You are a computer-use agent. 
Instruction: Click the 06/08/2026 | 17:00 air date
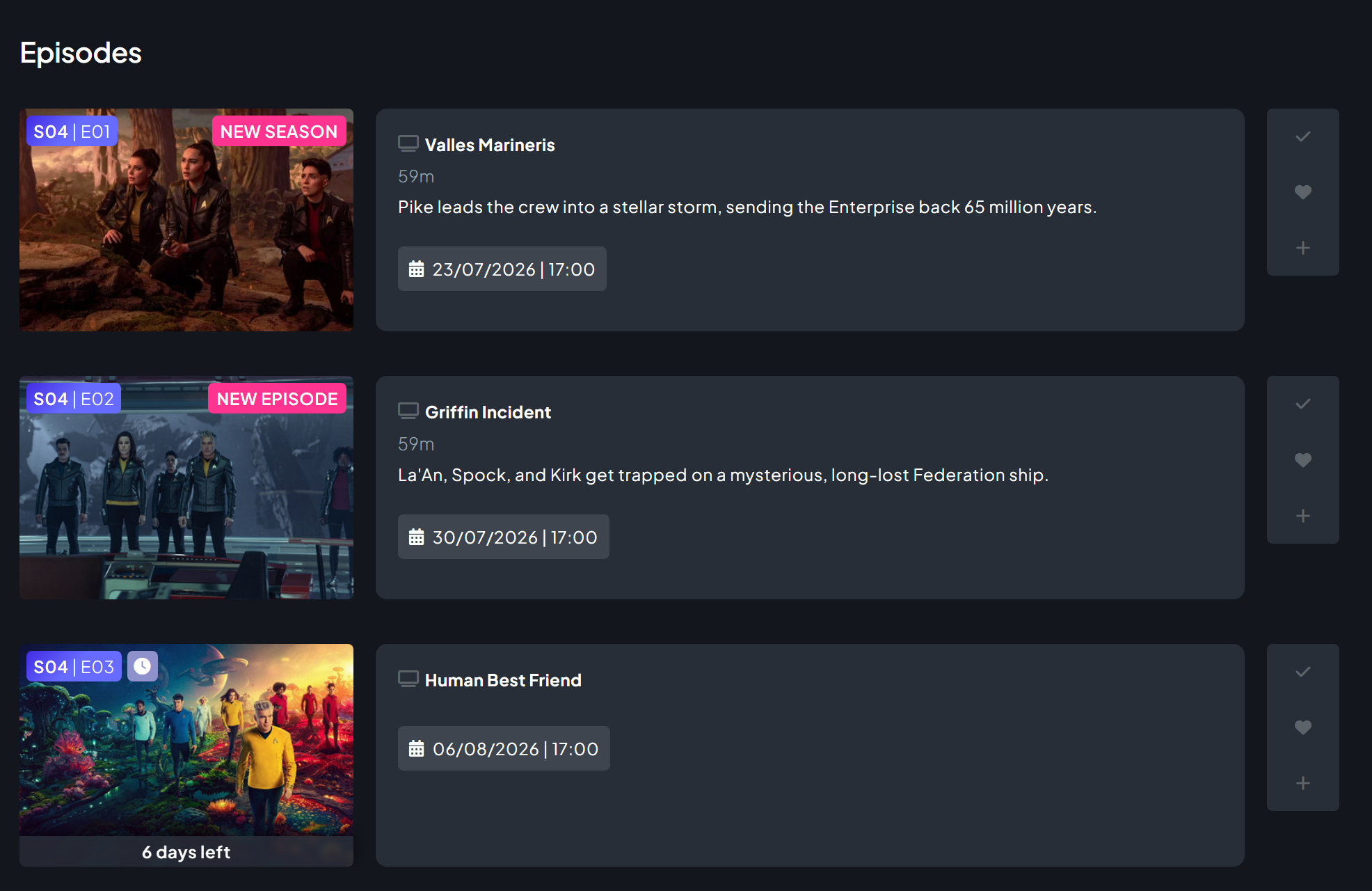pos(504,748)
